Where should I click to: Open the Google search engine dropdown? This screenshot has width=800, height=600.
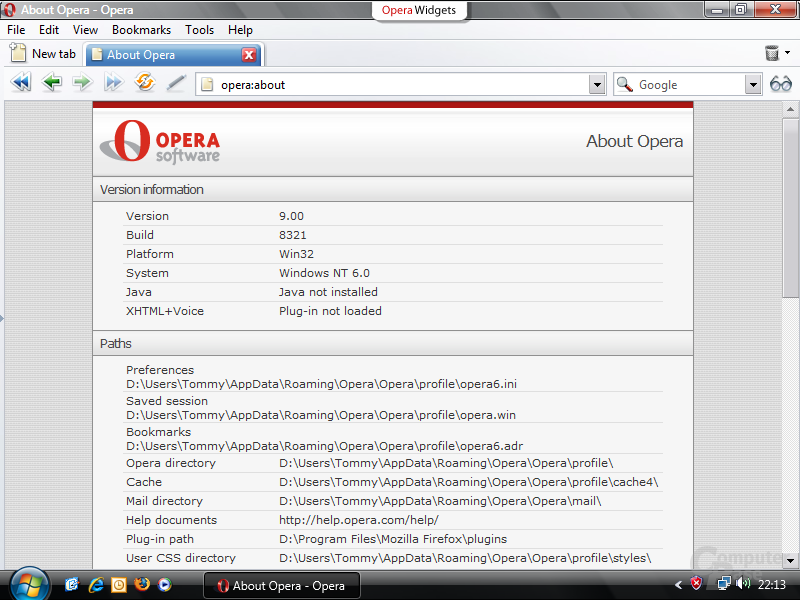[753, 84]
